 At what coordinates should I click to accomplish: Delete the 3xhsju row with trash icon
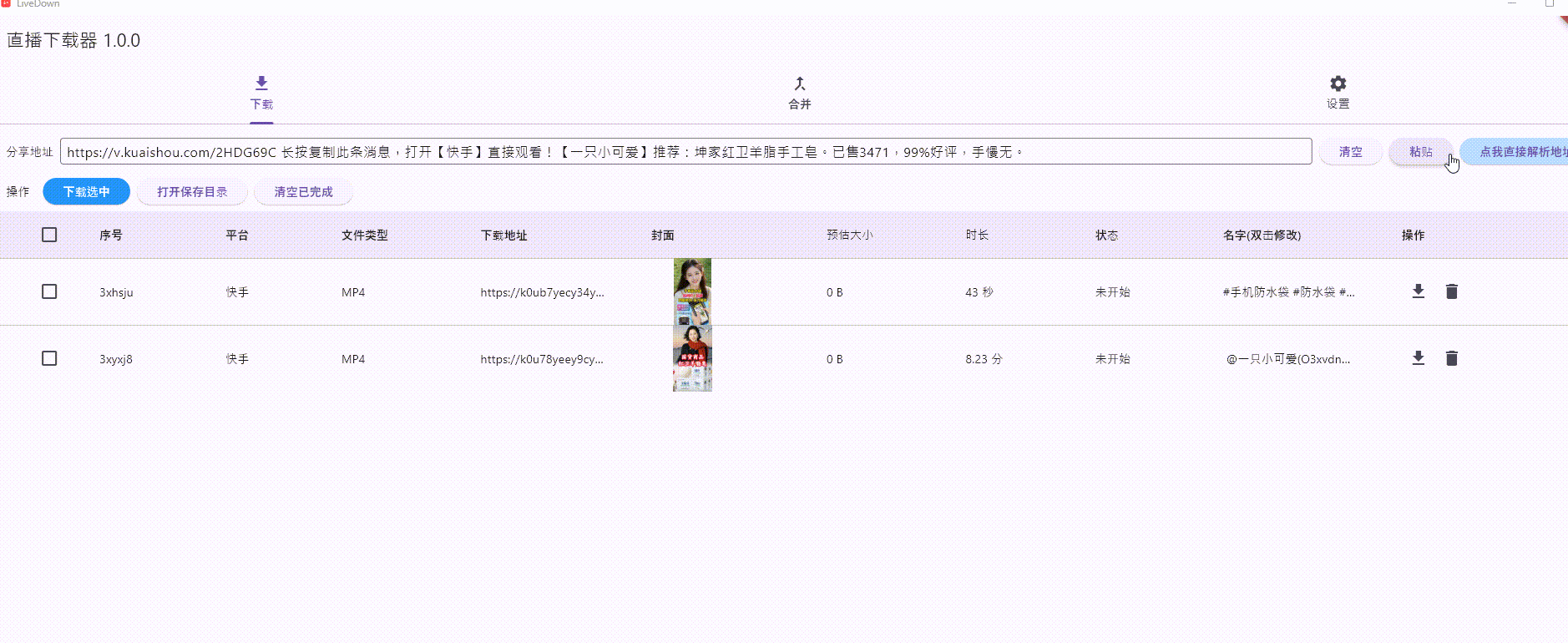coord(1451,291)
